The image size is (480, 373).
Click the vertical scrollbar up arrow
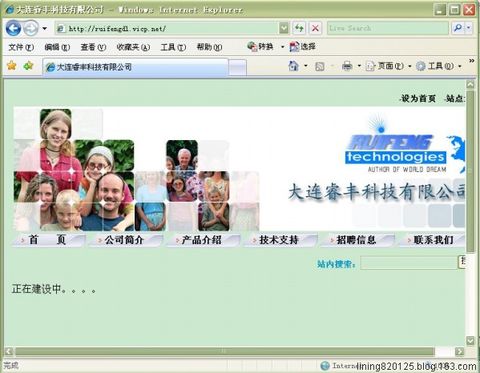(470, 85)
